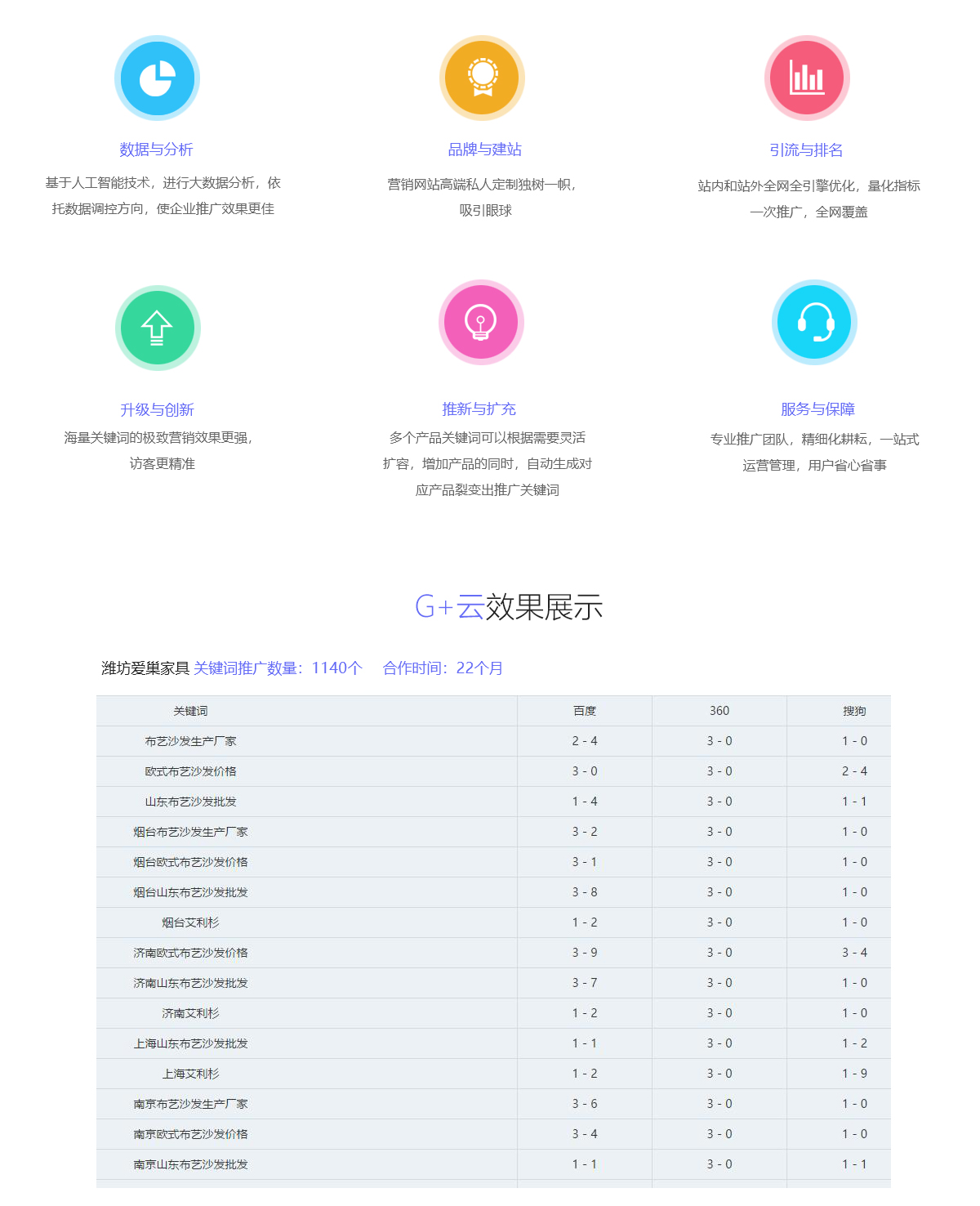Open the 品牌与建站 heading link
980x1206 pixels.
[484, 150]
